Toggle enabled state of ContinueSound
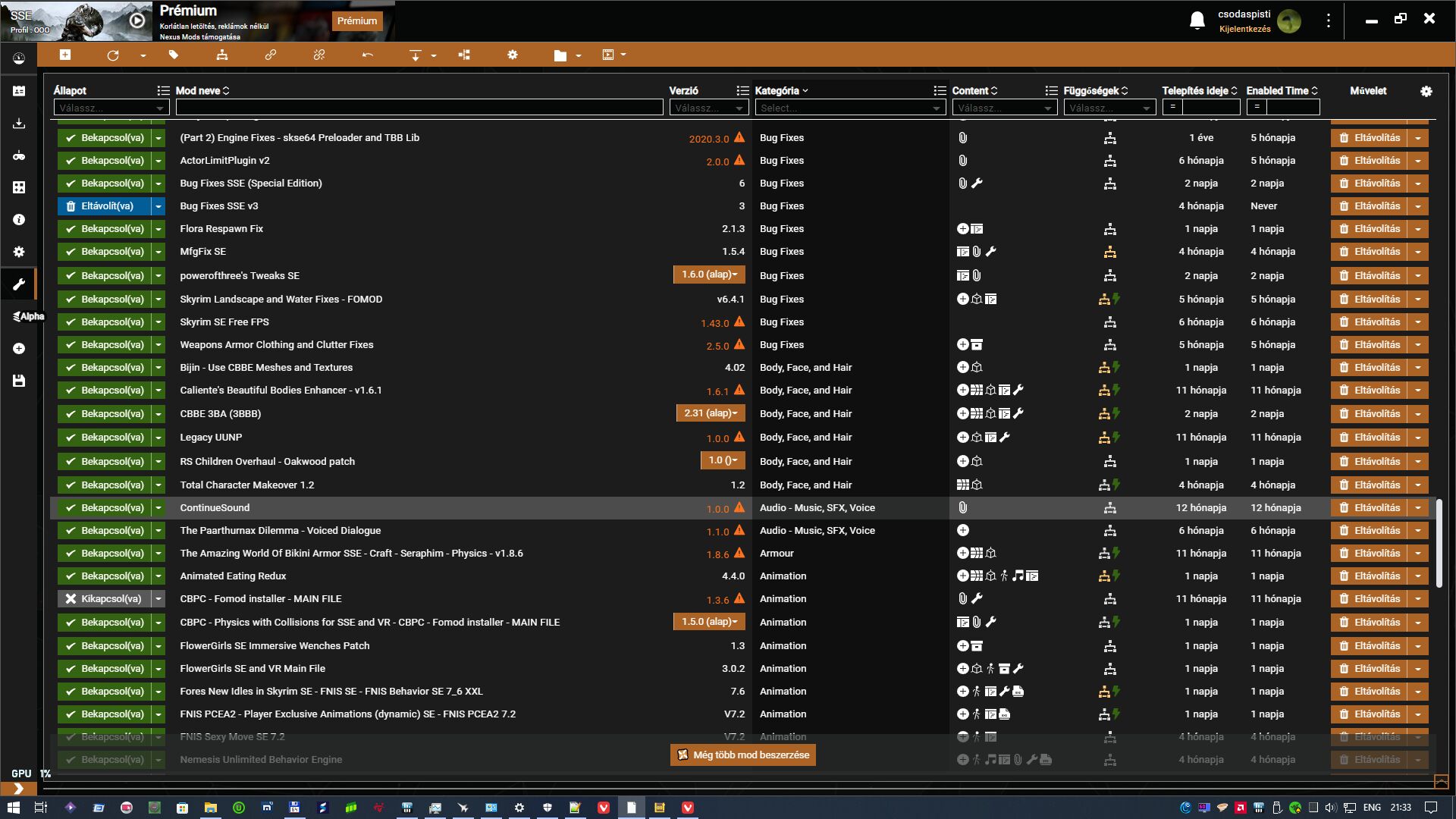Screen dimensions: 1456x819 [105, 508]
